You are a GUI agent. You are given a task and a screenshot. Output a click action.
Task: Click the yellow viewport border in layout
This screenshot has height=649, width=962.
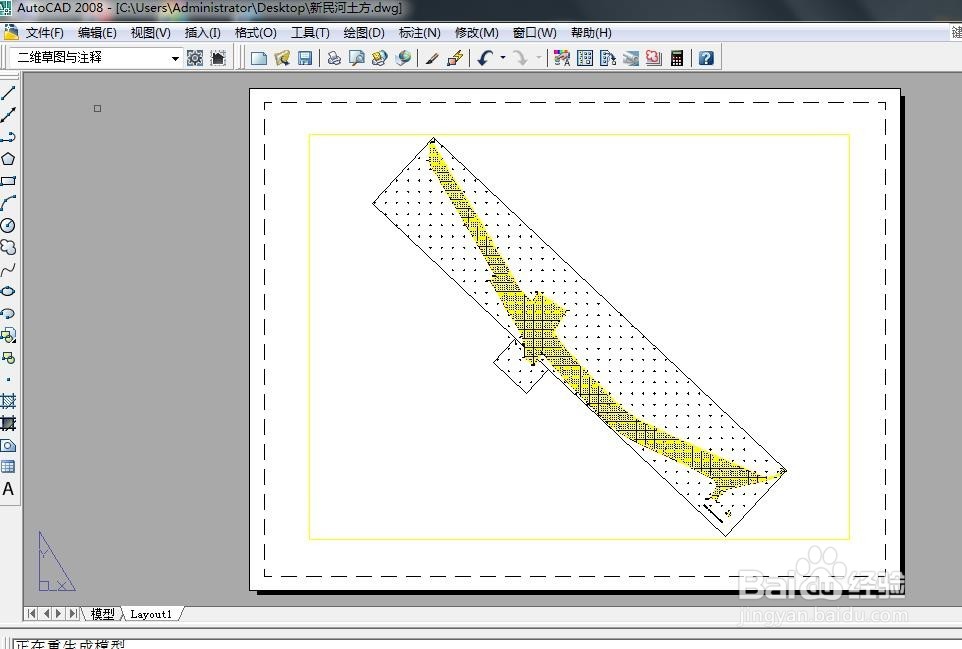[579, 134]
